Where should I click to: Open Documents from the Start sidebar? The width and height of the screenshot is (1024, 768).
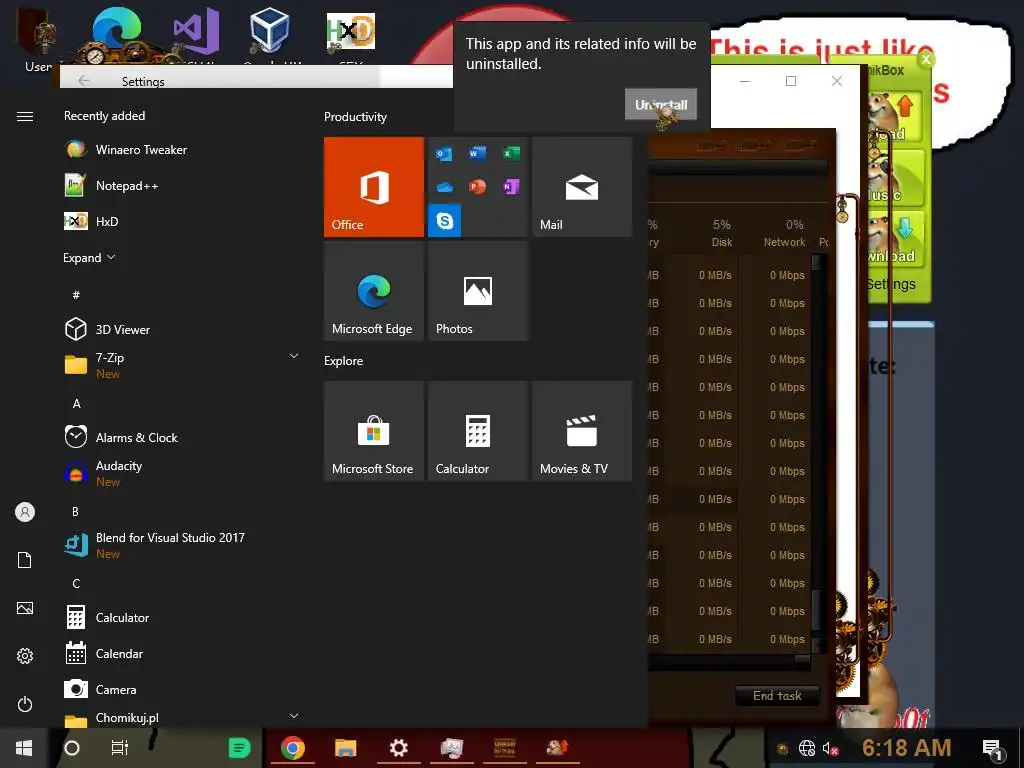(x=25, y=560)
